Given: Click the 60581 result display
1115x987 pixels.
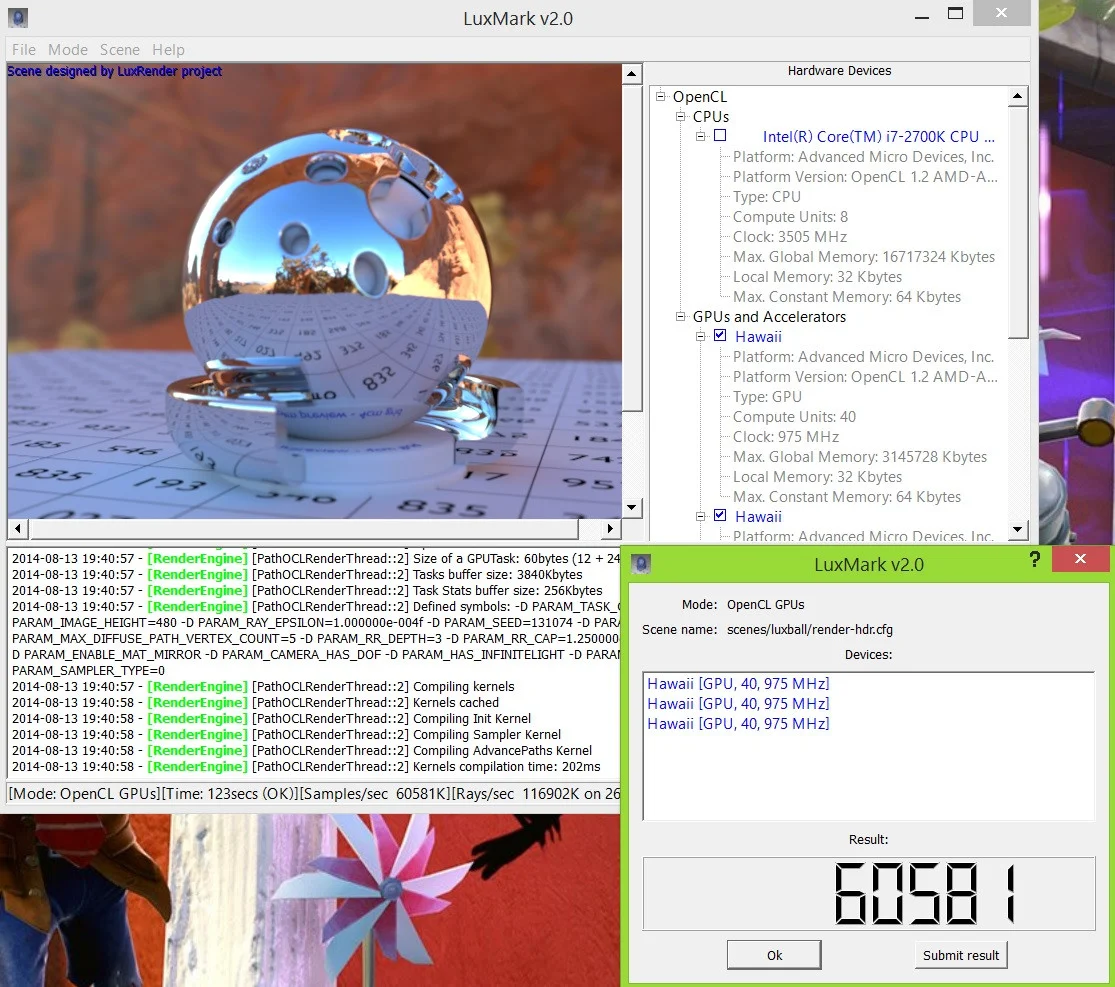Looking at the screenshot, I should [868, 893].
